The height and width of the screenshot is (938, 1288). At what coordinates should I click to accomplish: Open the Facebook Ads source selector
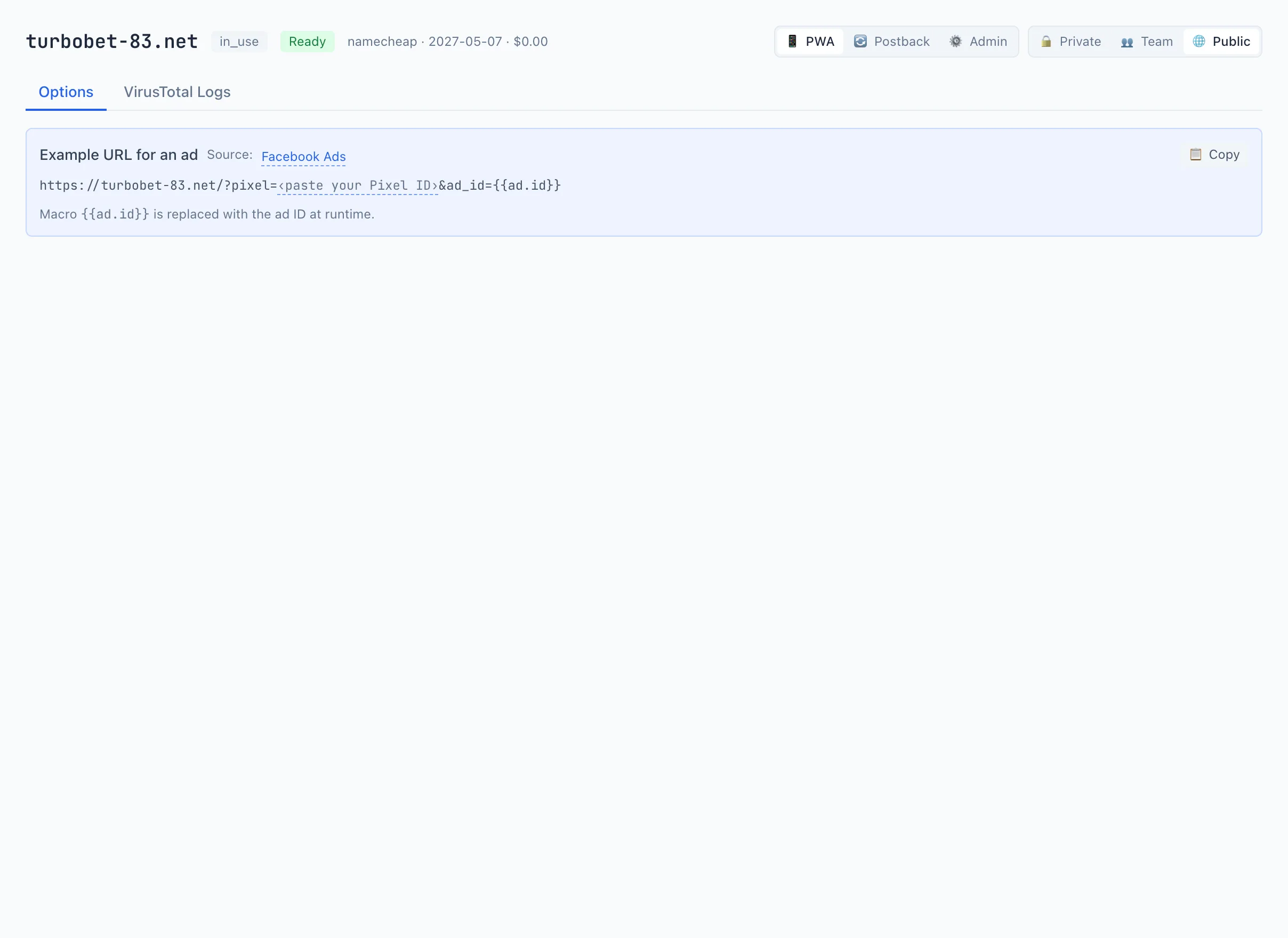[303, 156]
